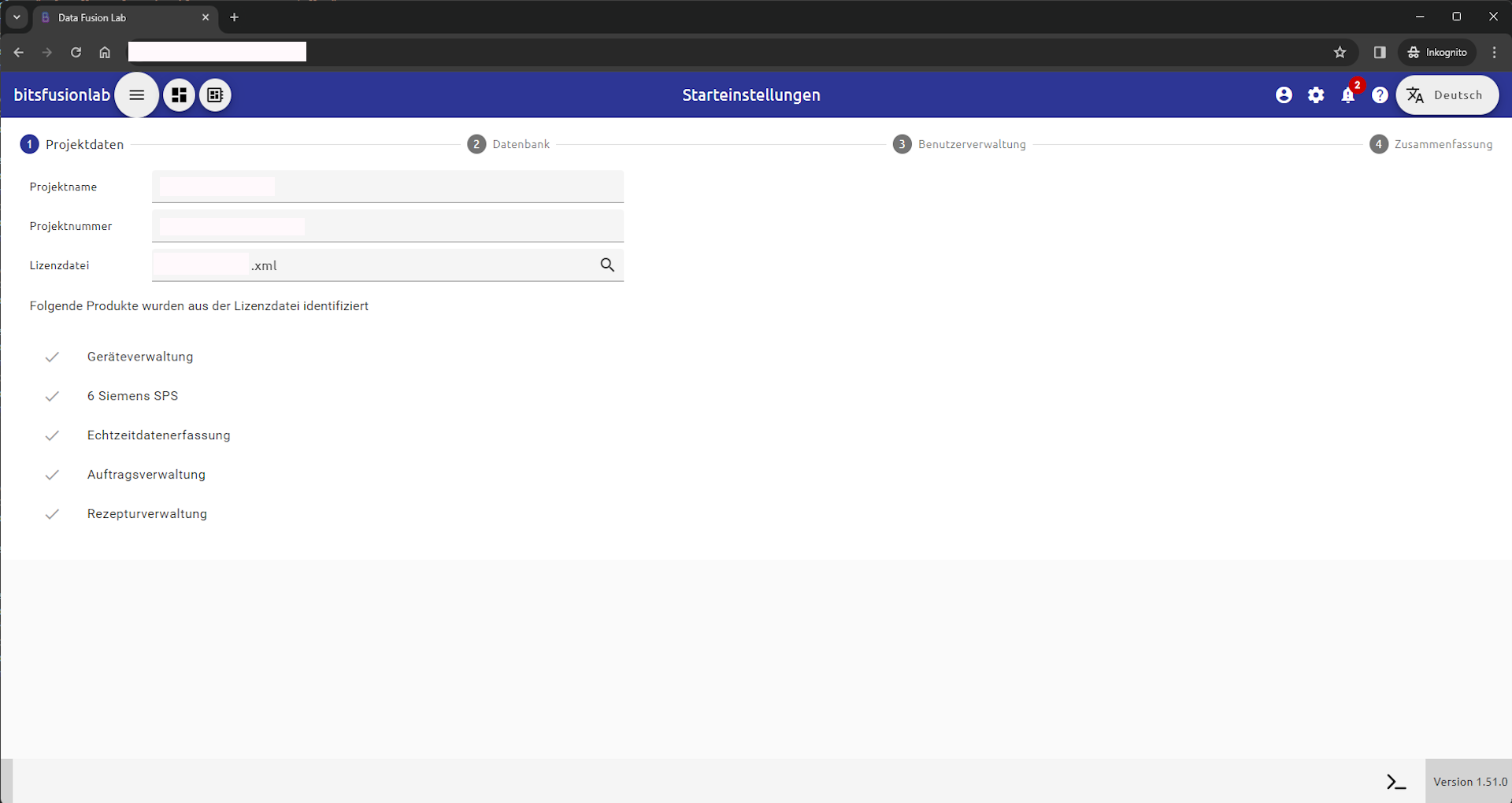Open help with the question mark icon
The width and height of the screenshot is (1512, 803).
(1380, 95)
